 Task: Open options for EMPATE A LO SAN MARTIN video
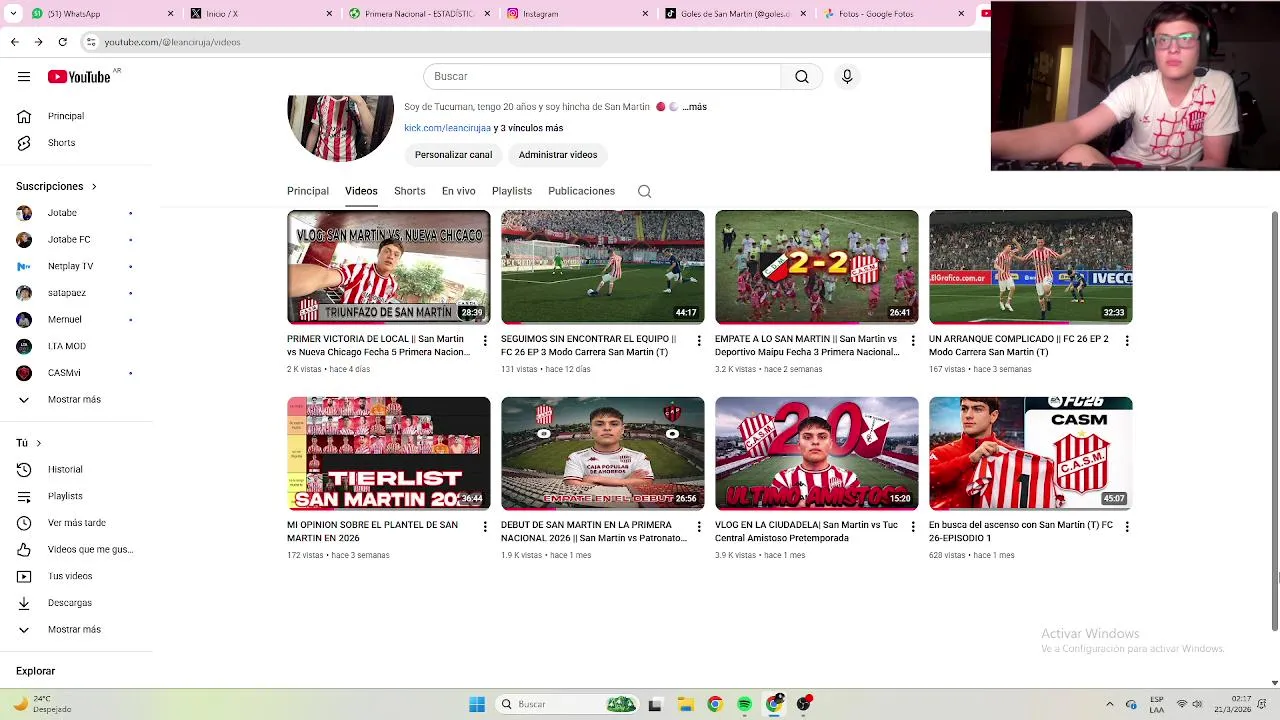913,341
